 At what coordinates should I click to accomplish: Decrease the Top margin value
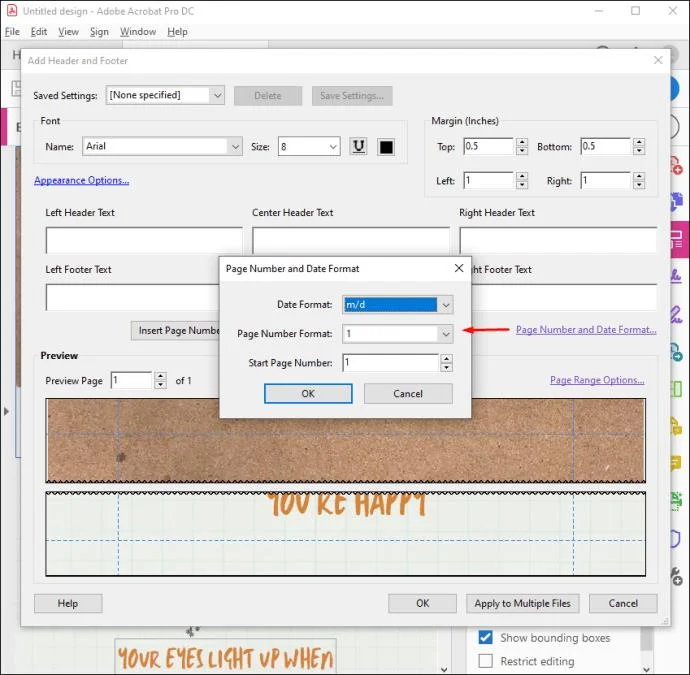click(x=522, y=151)
